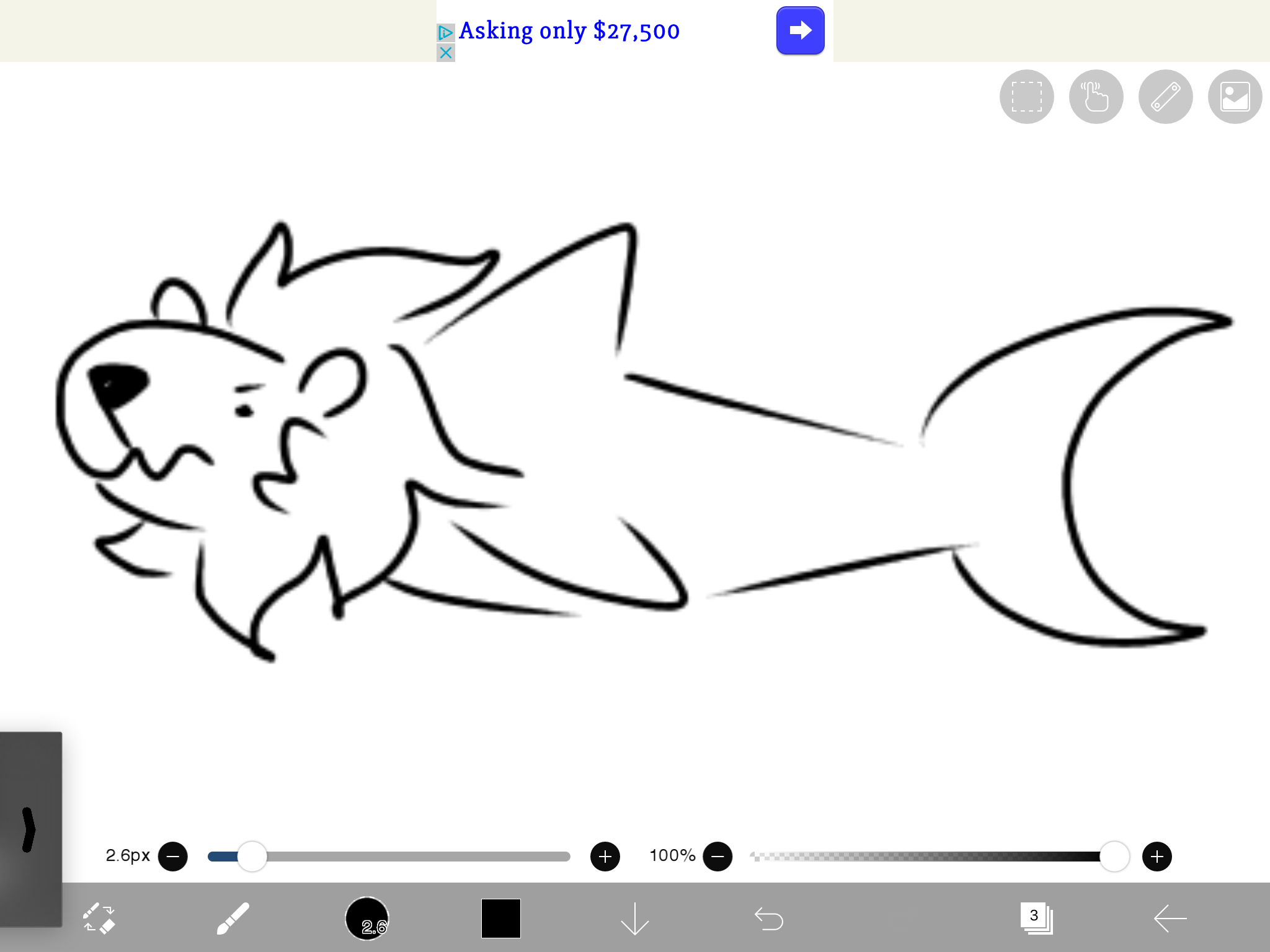Decrease opacity with the minus button
Viewport: 1270px width, 952px height.
click(717, 857)
